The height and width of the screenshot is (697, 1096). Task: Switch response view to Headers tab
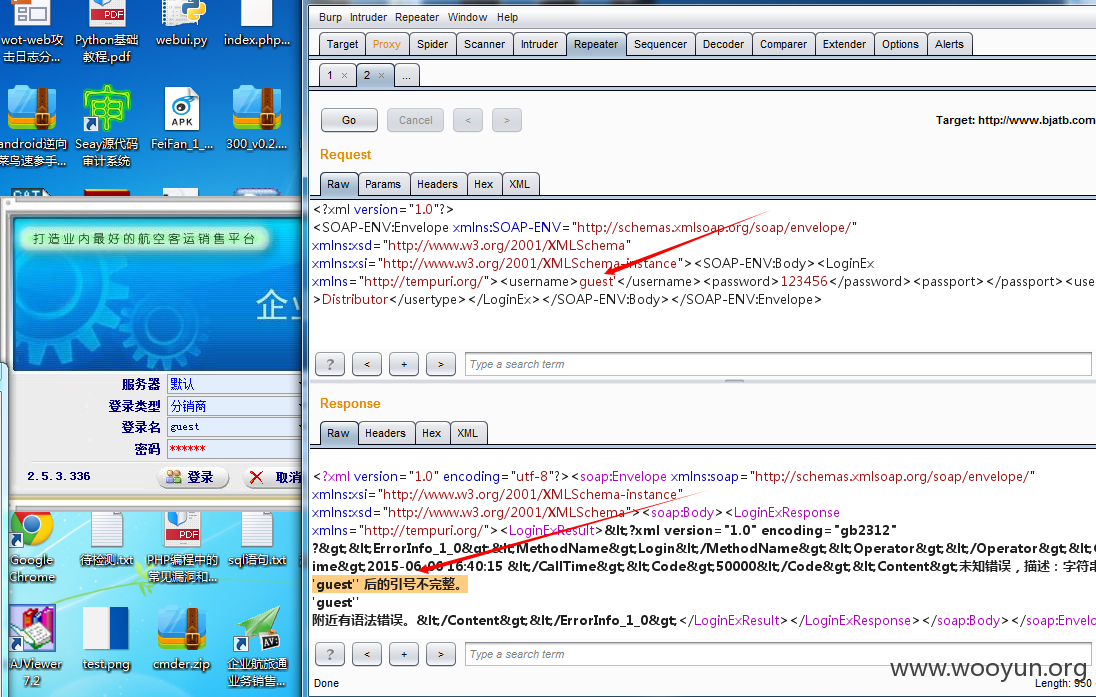click(x=385, y=433)
